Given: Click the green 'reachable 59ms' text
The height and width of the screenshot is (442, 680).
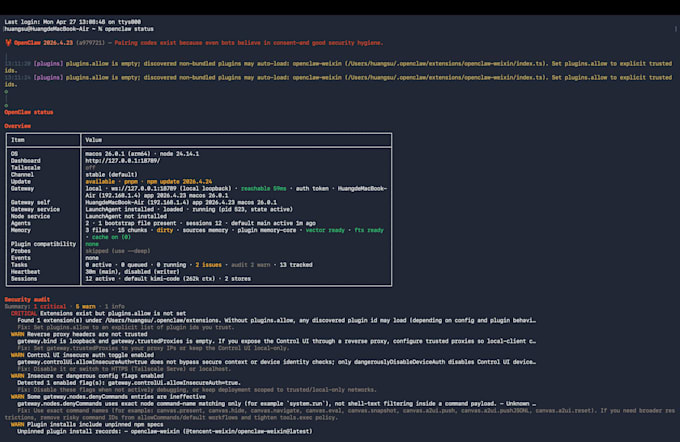Looking at the screenshot, I should pos(264,188).
